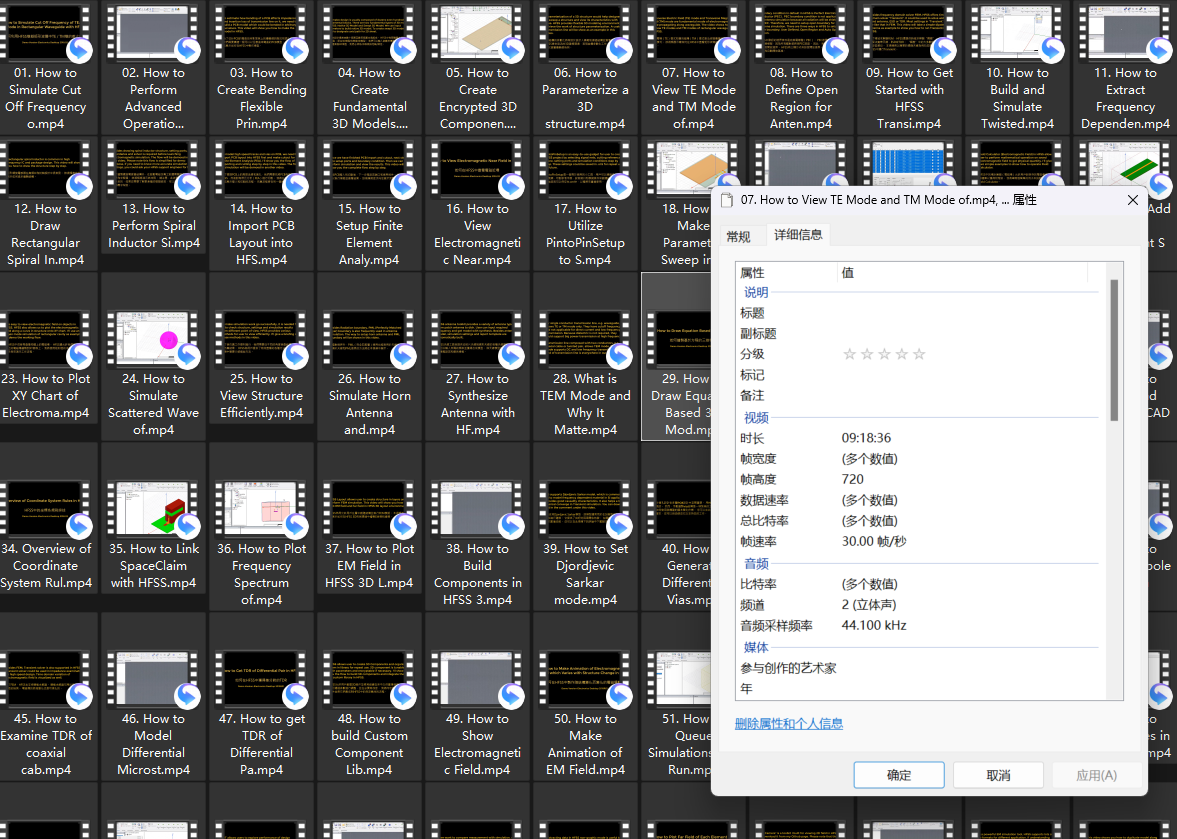The height and width of the screenshot is (839, 1177).
Task: Set rating to three stars
Action: (x=884, y=354)
